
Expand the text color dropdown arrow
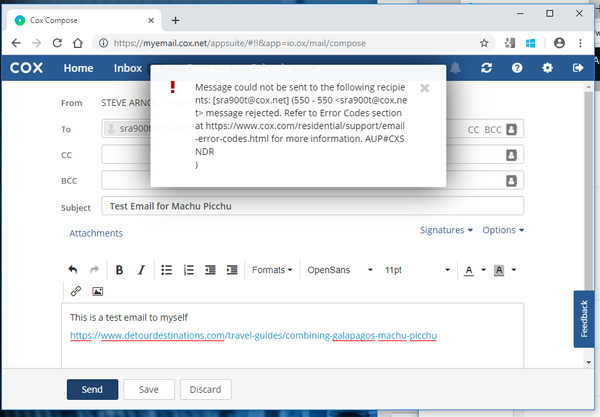click(483, 270)
